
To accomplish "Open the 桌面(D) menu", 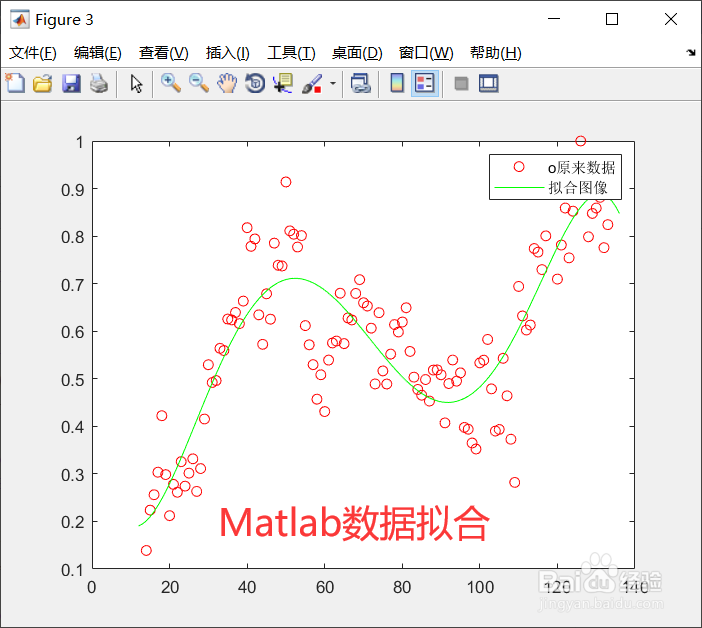I will tap(357, 53).
